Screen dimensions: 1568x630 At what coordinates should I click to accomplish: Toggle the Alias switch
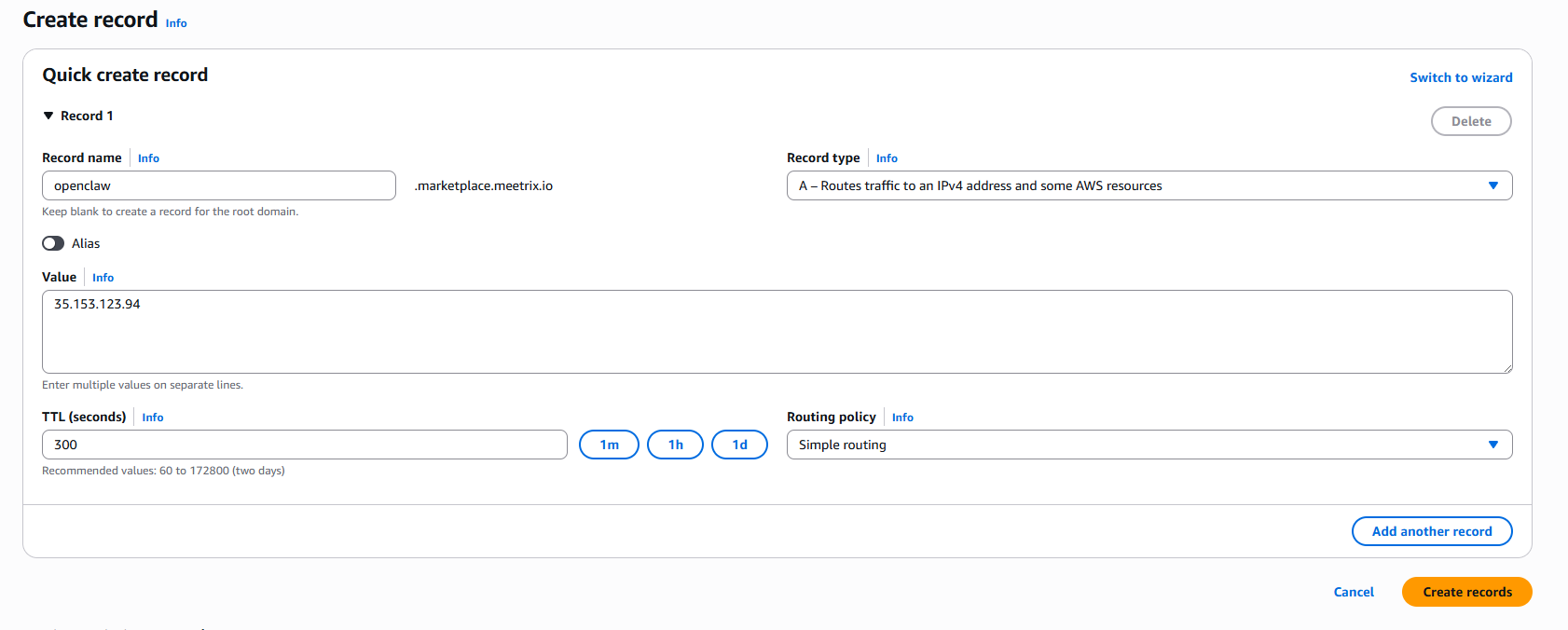point(53,243)
